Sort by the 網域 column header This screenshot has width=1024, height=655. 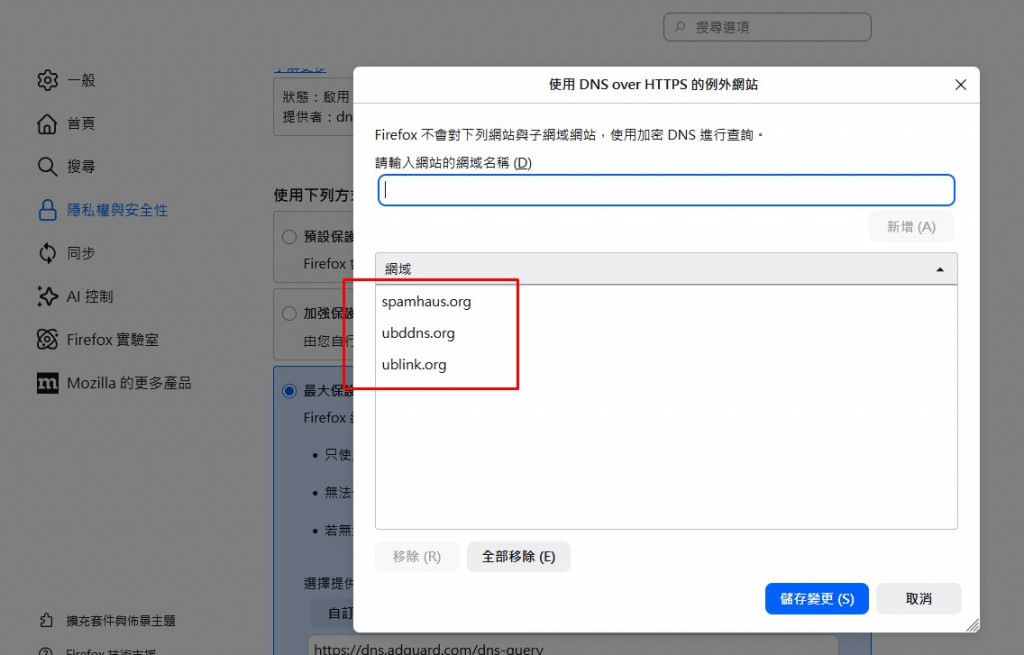(x=666, y=268)
